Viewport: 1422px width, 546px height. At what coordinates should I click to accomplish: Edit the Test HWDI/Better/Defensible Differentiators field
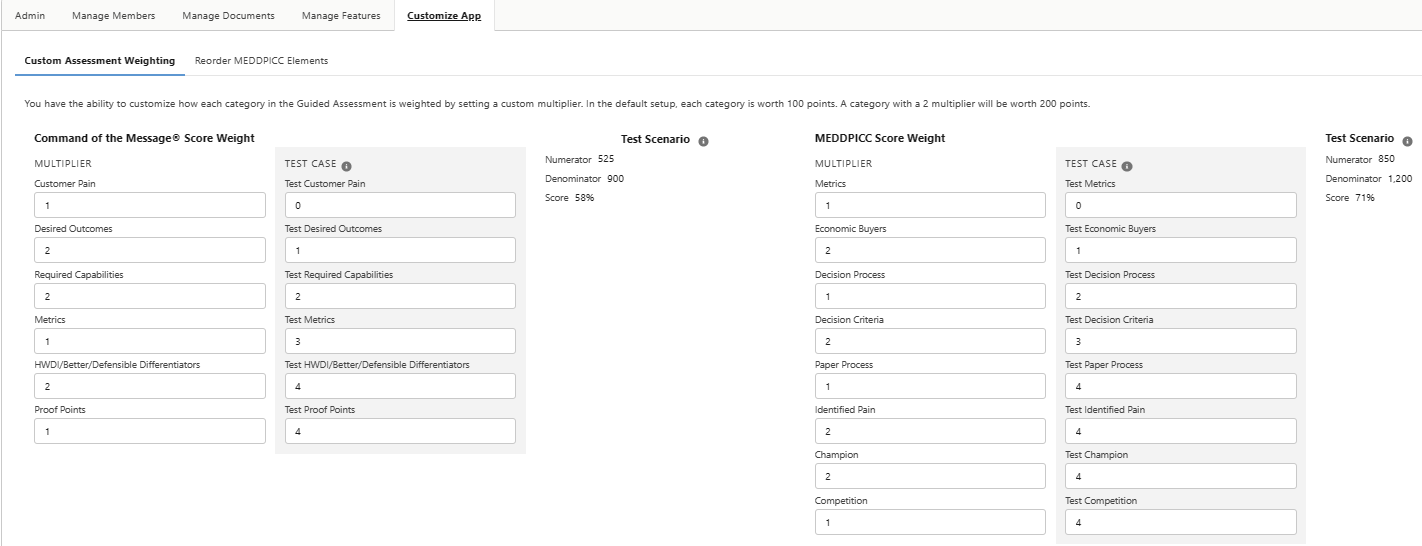pyautogui.click(x=400, y=386)
